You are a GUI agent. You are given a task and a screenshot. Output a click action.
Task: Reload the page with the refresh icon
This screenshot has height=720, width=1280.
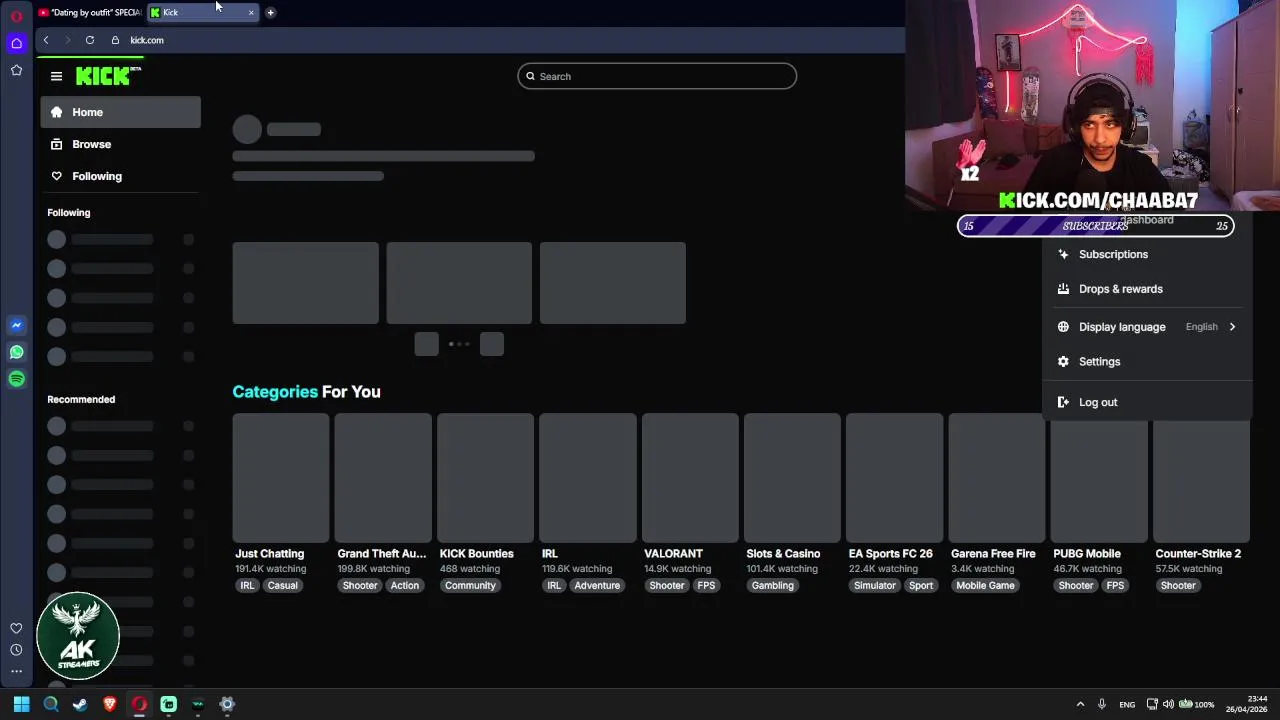coord(90,40)
